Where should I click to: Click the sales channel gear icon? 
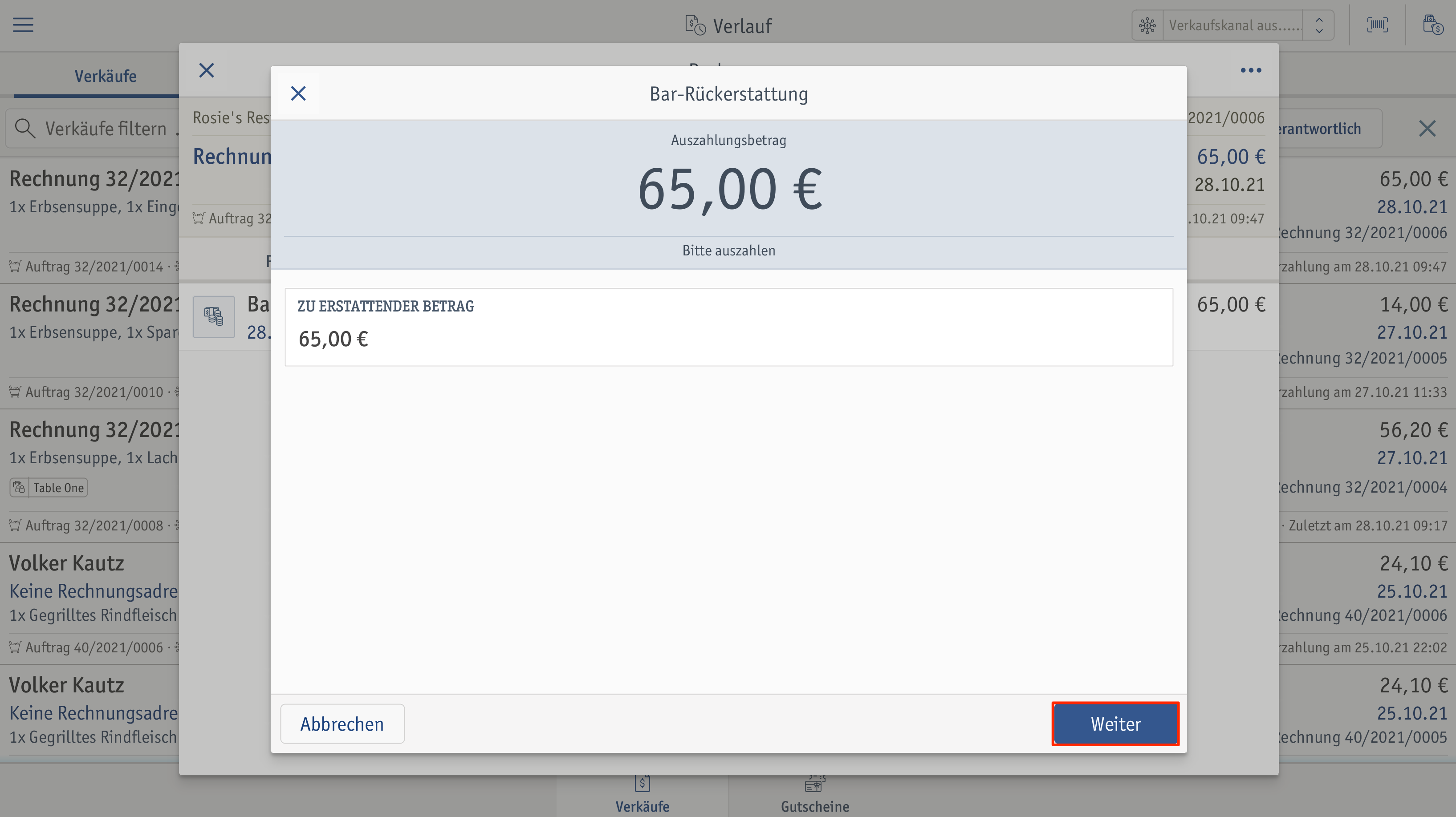(1147, 25)
